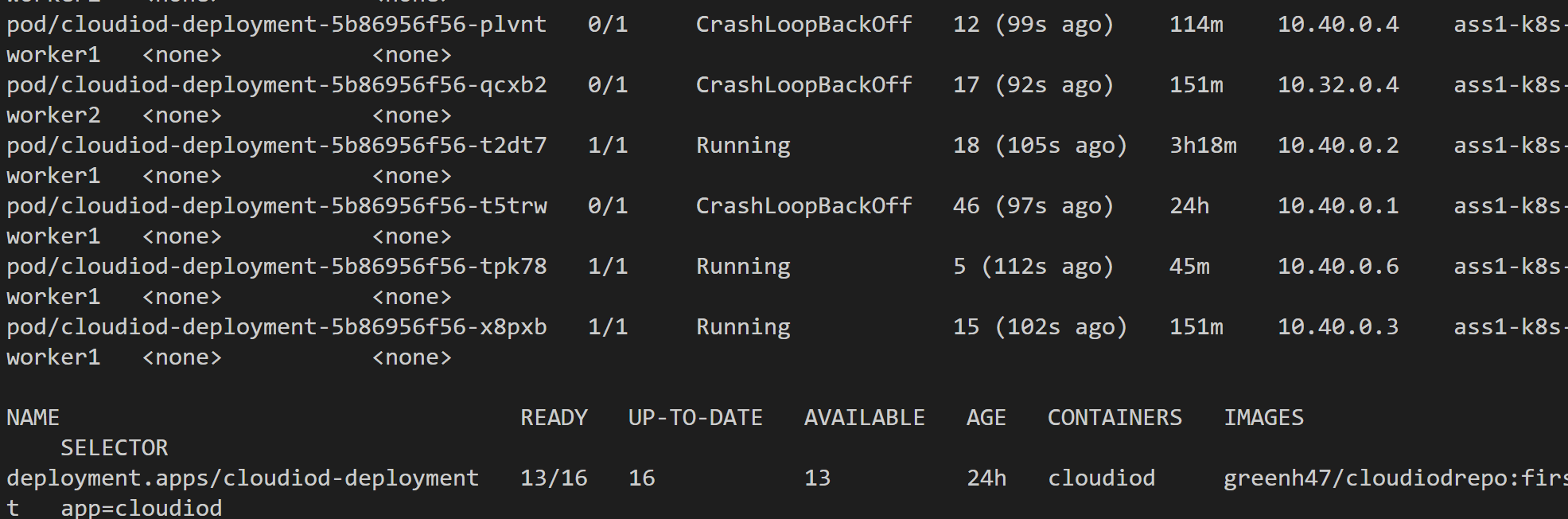Click the app=cloudiod selector text

[x=142, y=508]
